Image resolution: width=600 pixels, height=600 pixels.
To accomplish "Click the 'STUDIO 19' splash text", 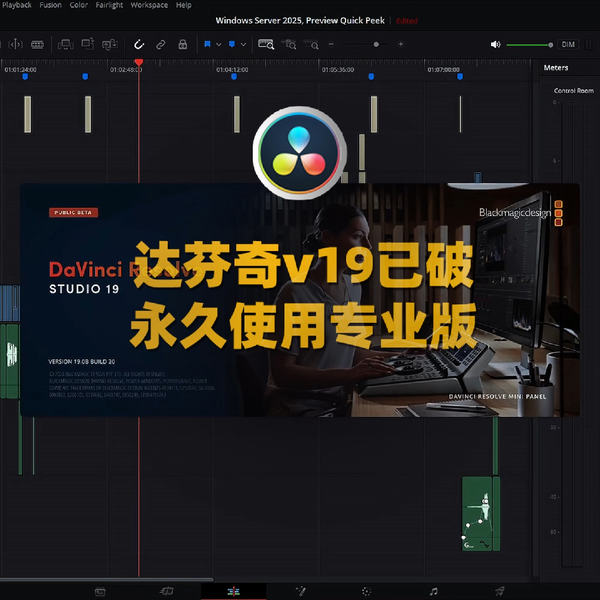I will pyautogui.click(x=84, y=289).
